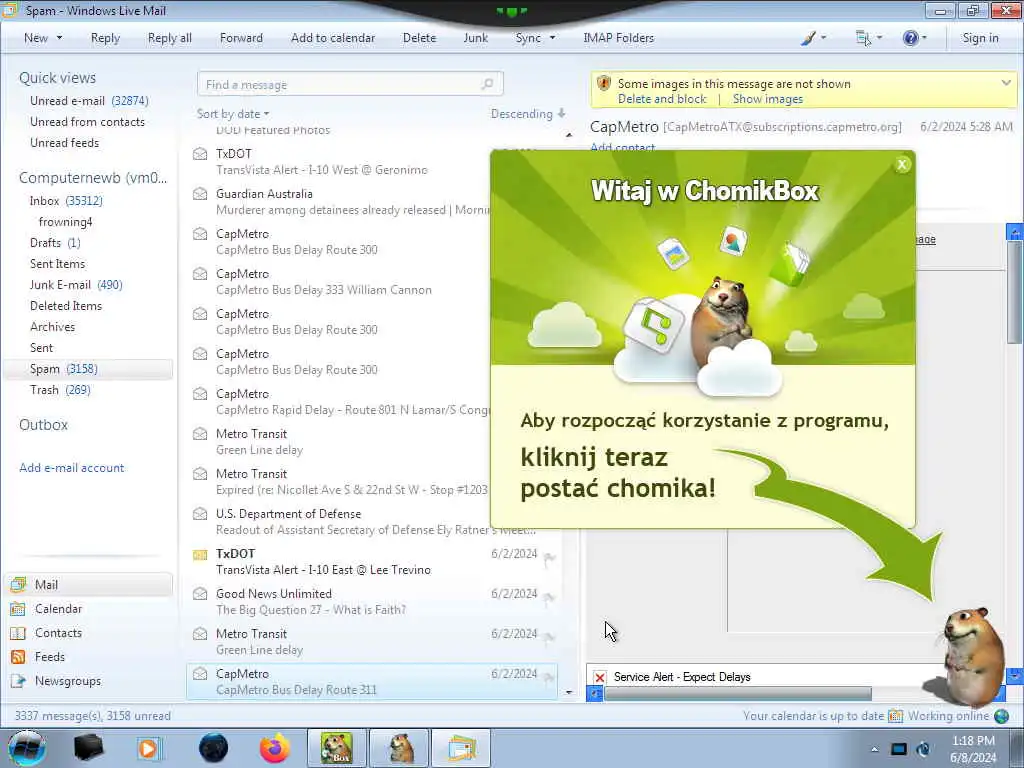Open the New dropdown arrow
This screenshot has height=768, width=1024.
(59, 38)
